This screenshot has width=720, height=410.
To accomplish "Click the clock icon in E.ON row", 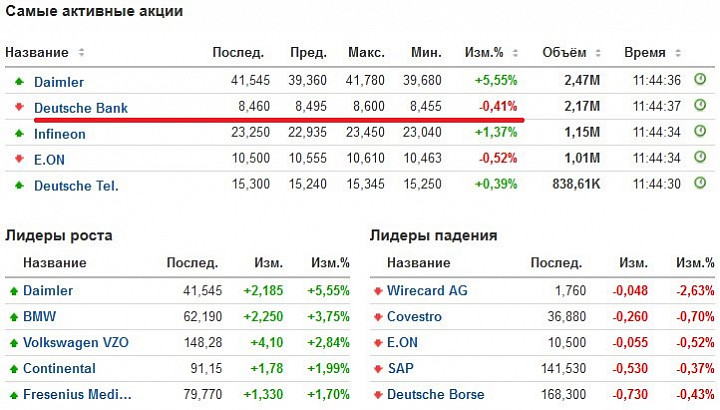I will (700, 157).
